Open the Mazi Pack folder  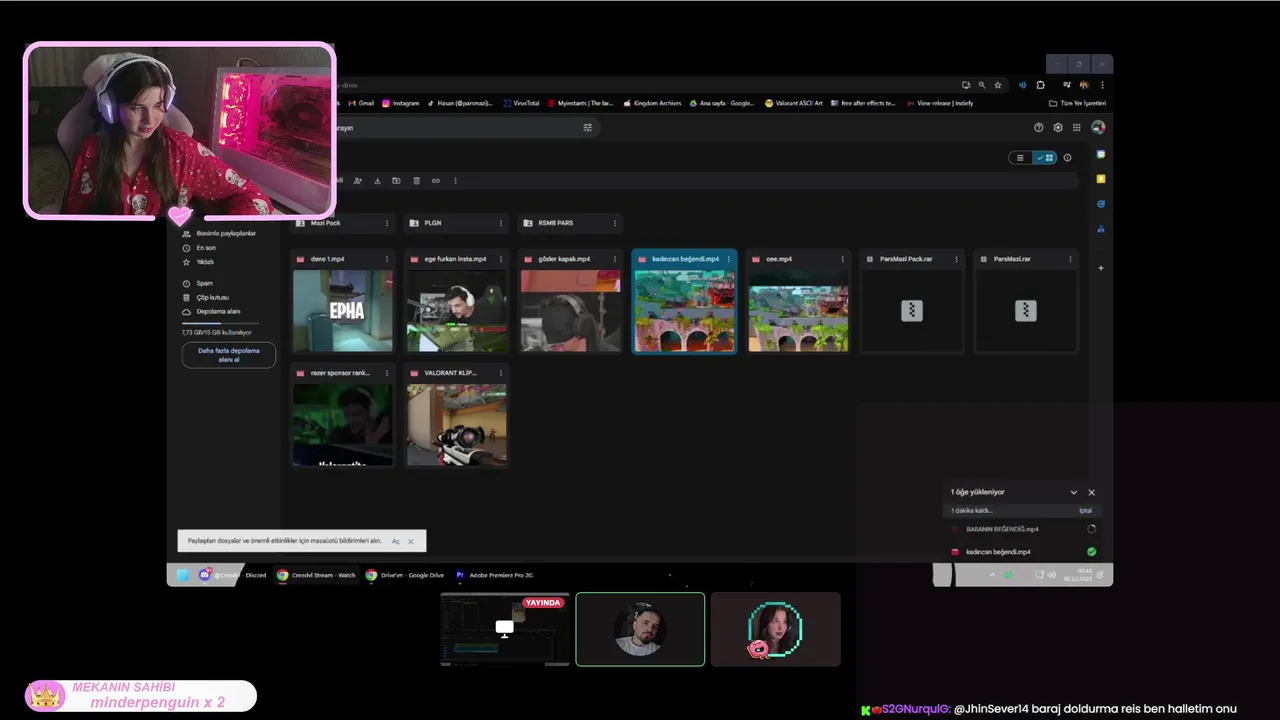(x=343, y=223)
